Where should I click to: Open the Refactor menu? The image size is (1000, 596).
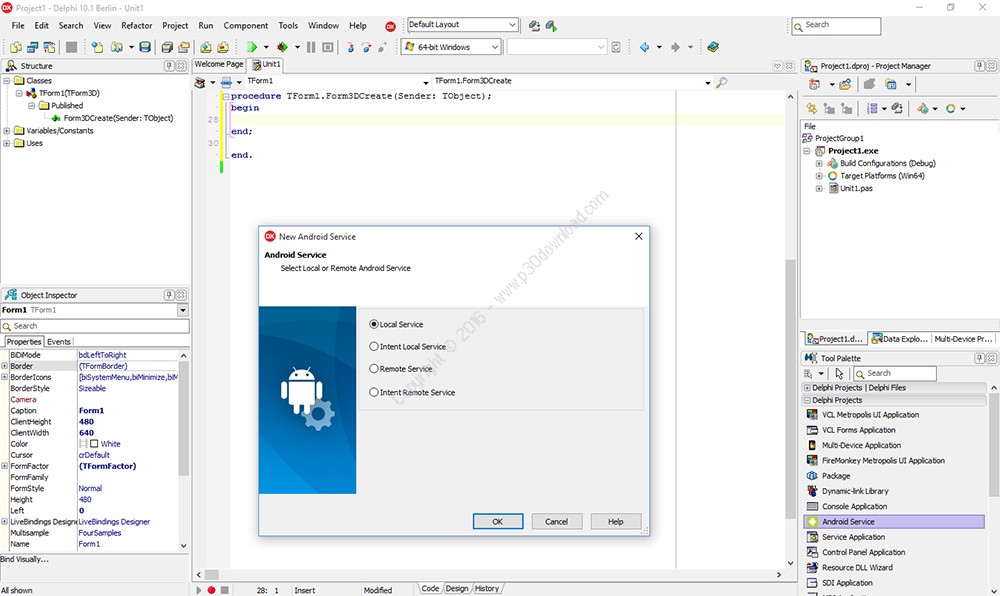click(136, 25)
